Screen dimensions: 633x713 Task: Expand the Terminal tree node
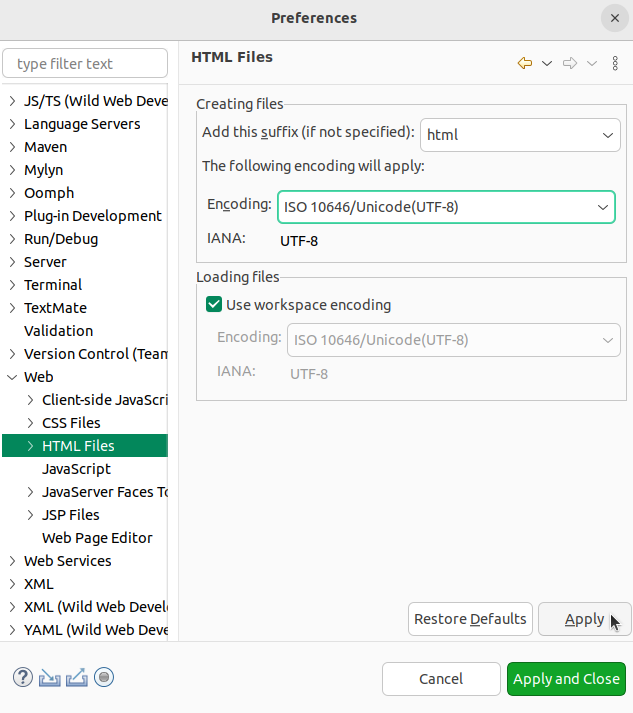pyautogui.click(x=12, y=285)
